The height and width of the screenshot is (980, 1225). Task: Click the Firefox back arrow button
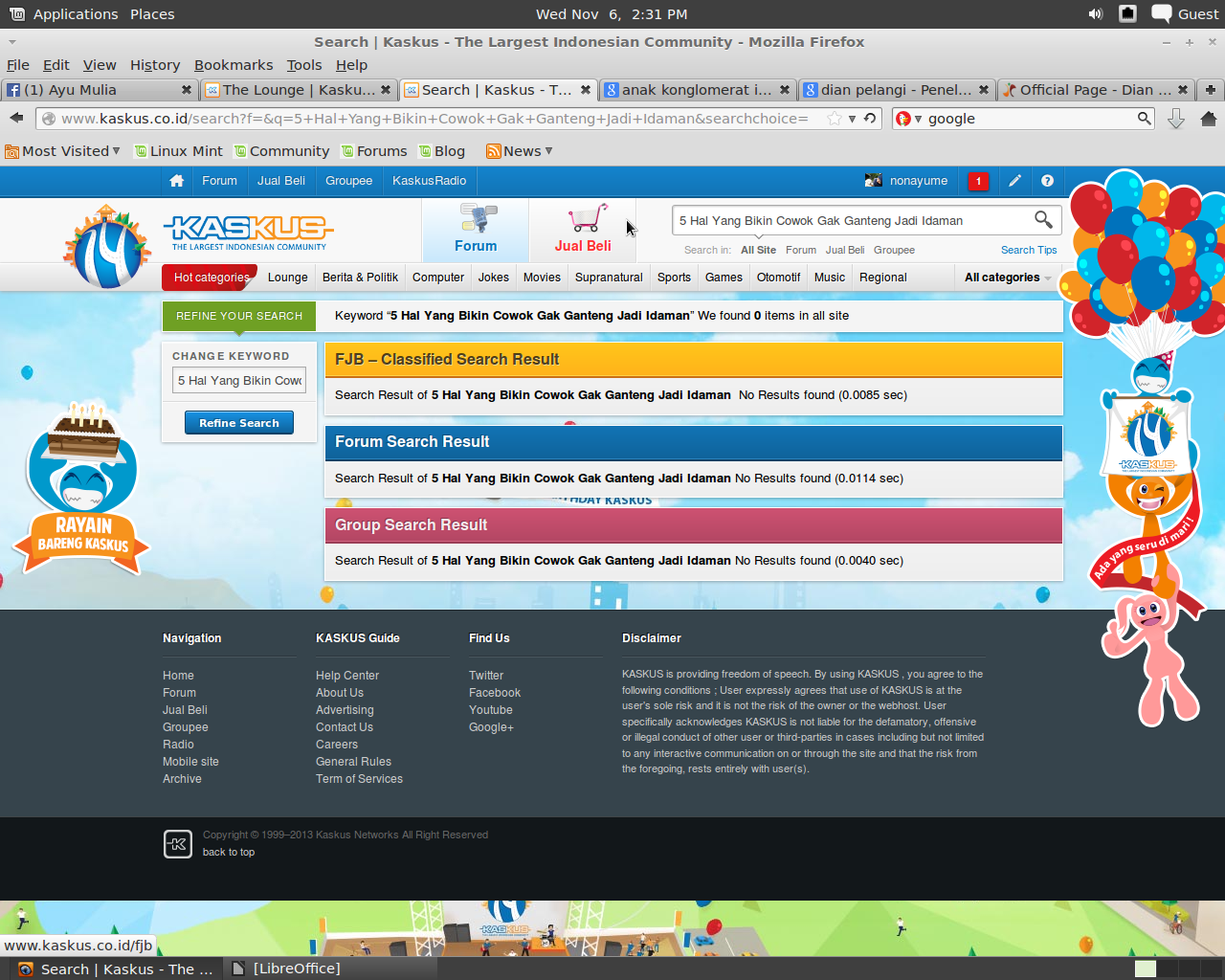(16, 118)
